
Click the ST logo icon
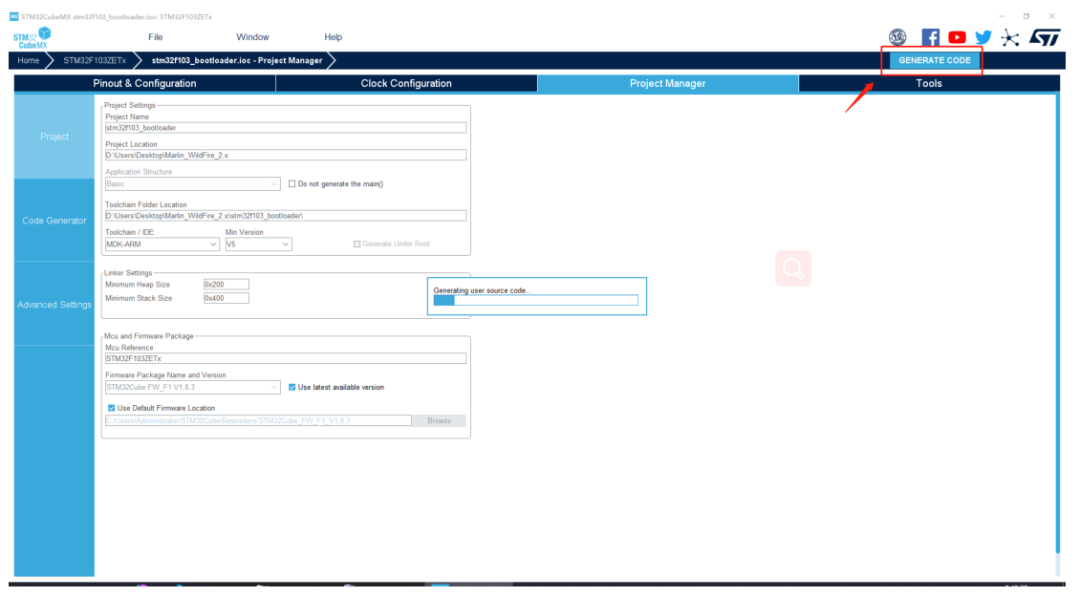[x=1044, y=37]
